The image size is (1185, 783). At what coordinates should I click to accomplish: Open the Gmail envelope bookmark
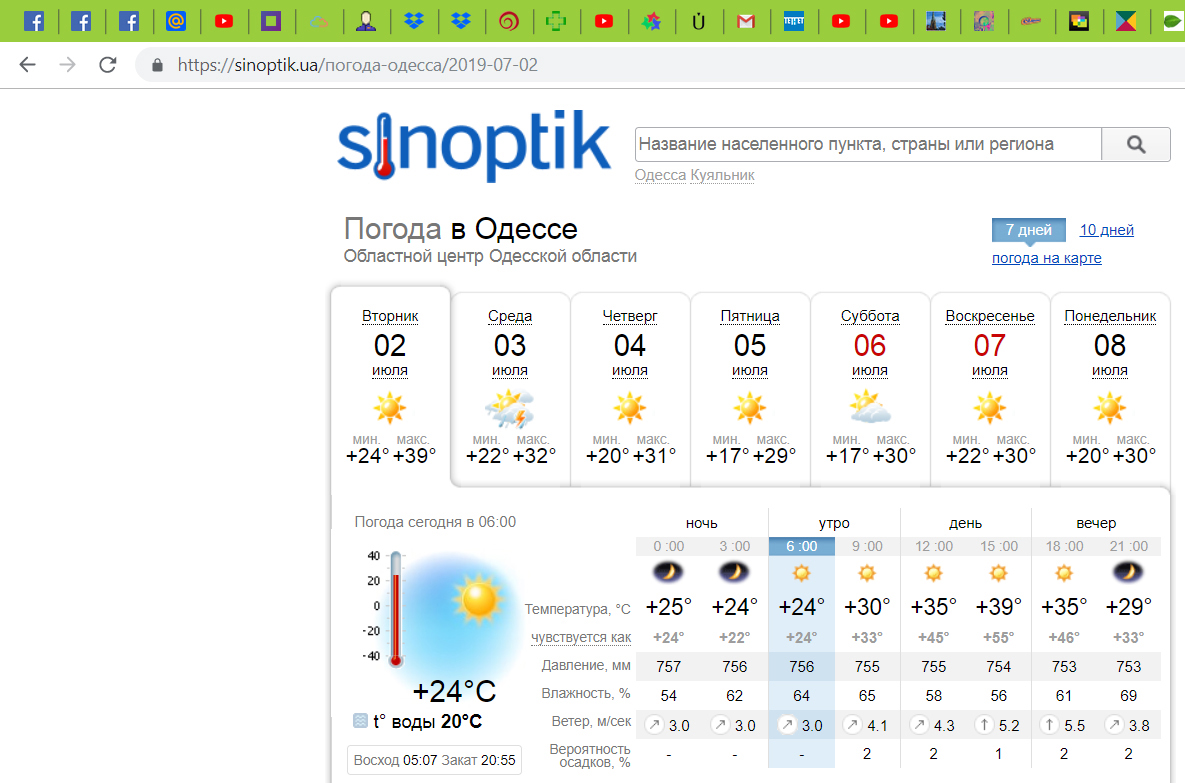pos(746,21)
